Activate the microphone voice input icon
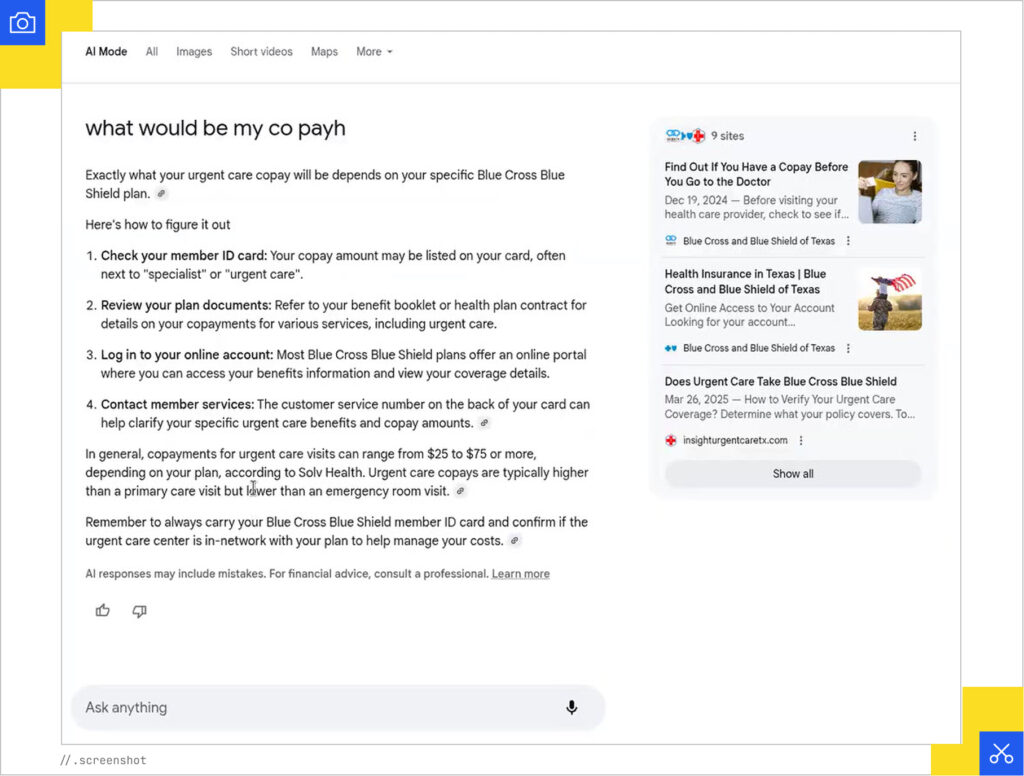Viewport: 1024px width, 776px height. tap(571, 708)
